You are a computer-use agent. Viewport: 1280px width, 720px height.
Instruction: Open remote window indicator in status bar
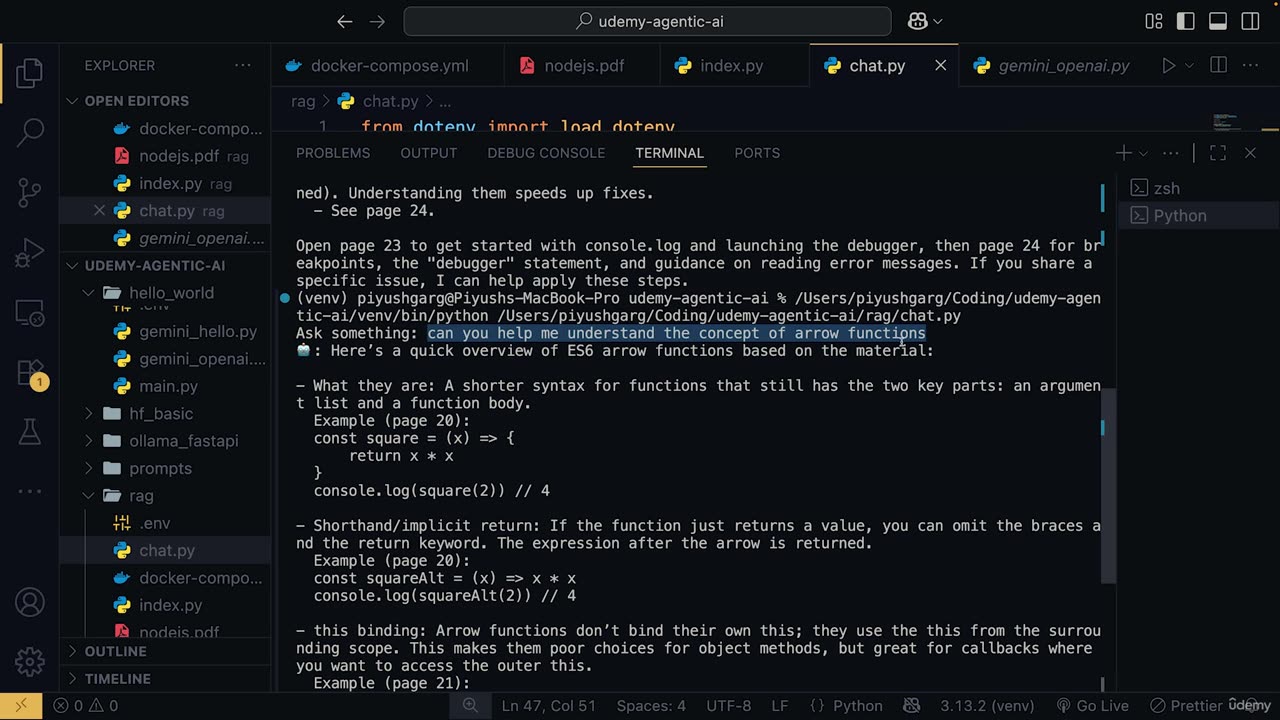click(21, 705)
